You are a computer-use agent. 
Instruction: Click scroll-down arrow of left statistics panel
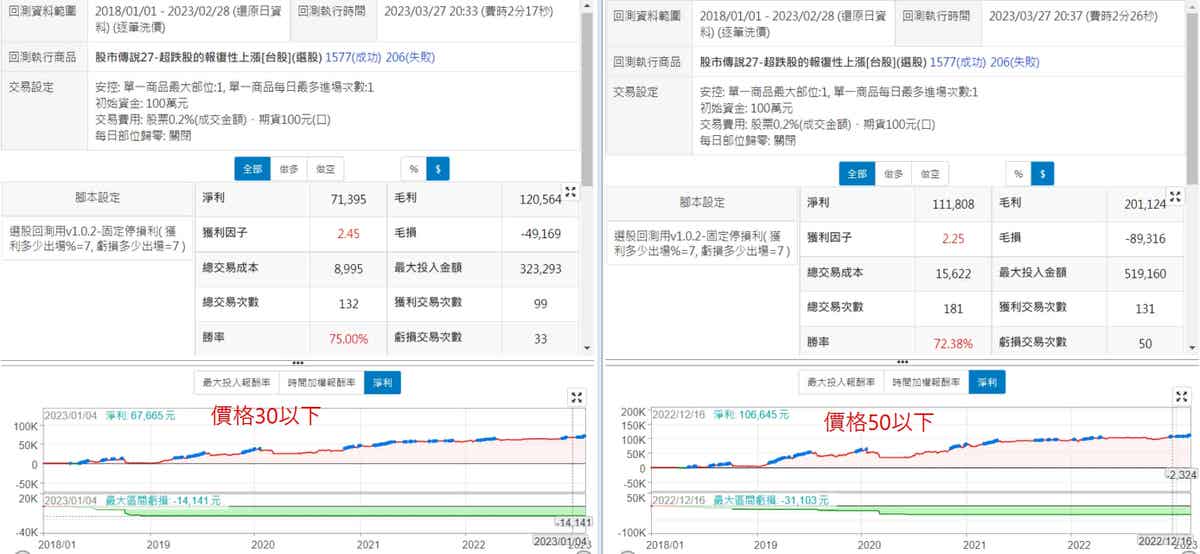point(588,350)
